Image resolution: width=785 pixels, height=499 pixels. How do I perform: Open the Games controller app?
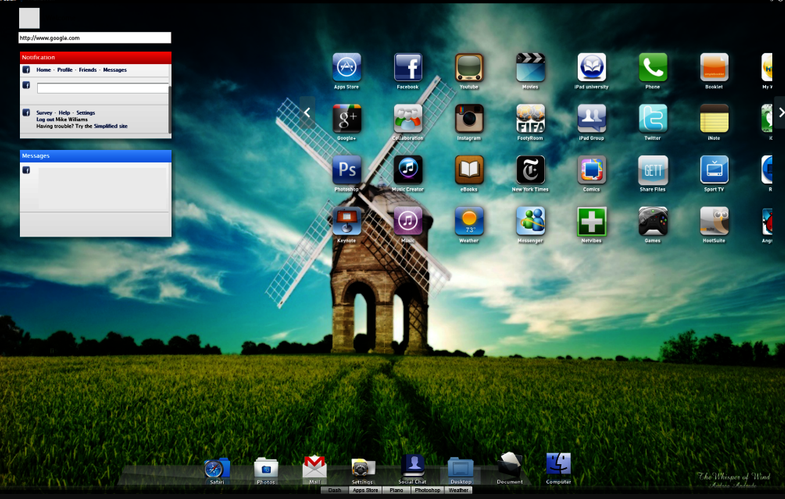(x=653, y=221)
